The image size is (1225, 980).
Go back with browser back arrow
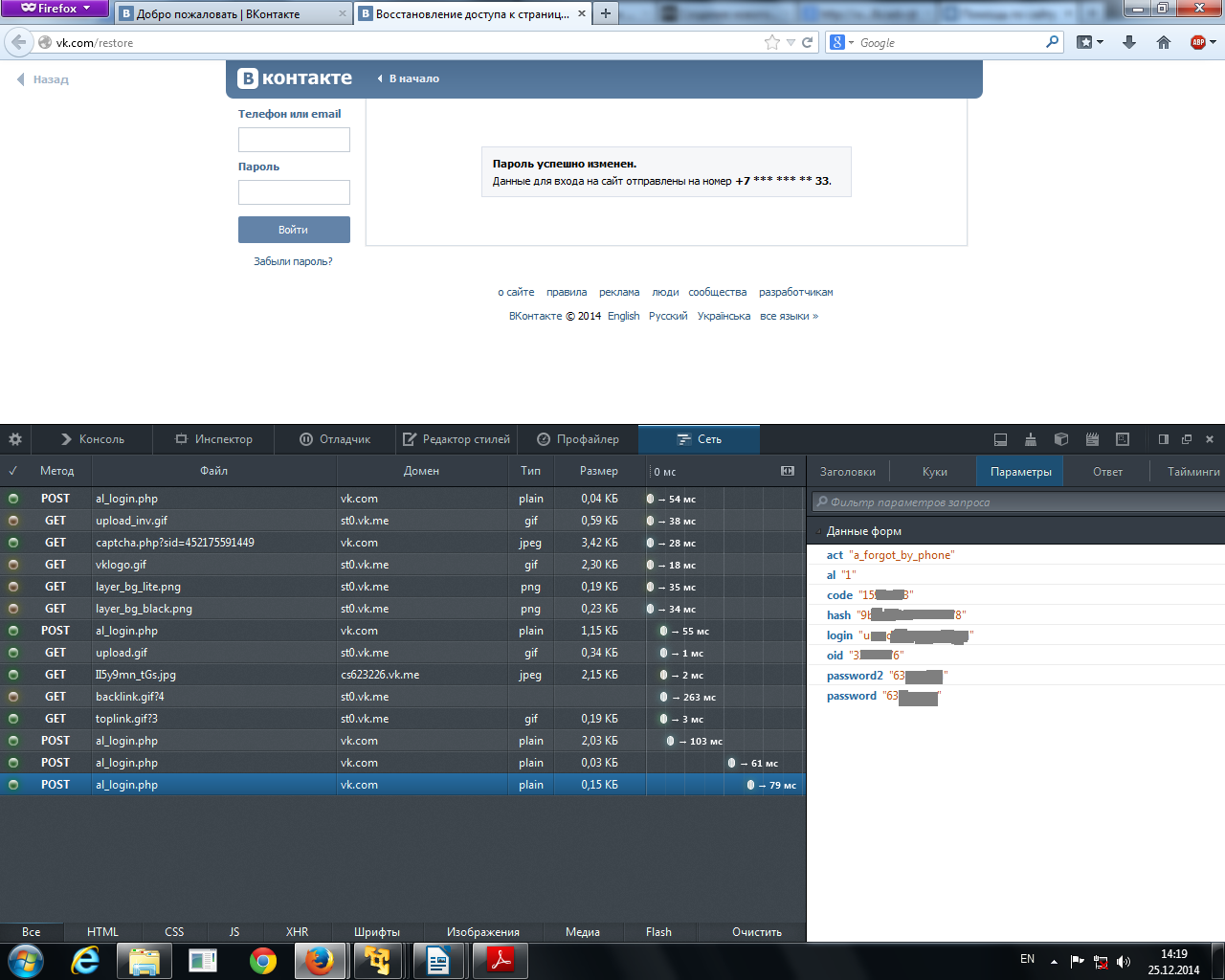(18, 42)
